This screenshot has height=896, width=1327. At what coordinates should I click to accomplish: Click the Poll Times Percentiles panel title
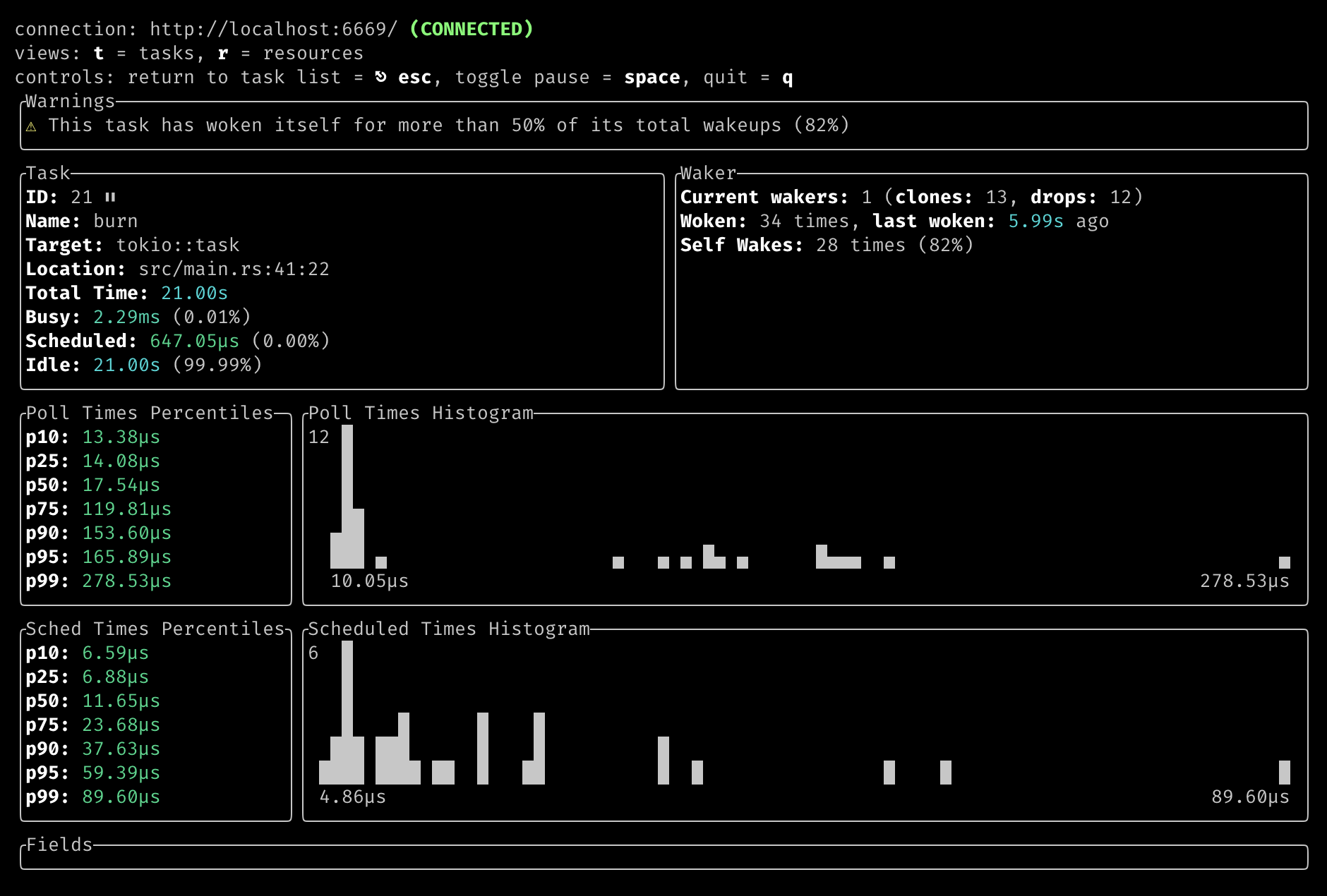[150, 413]
